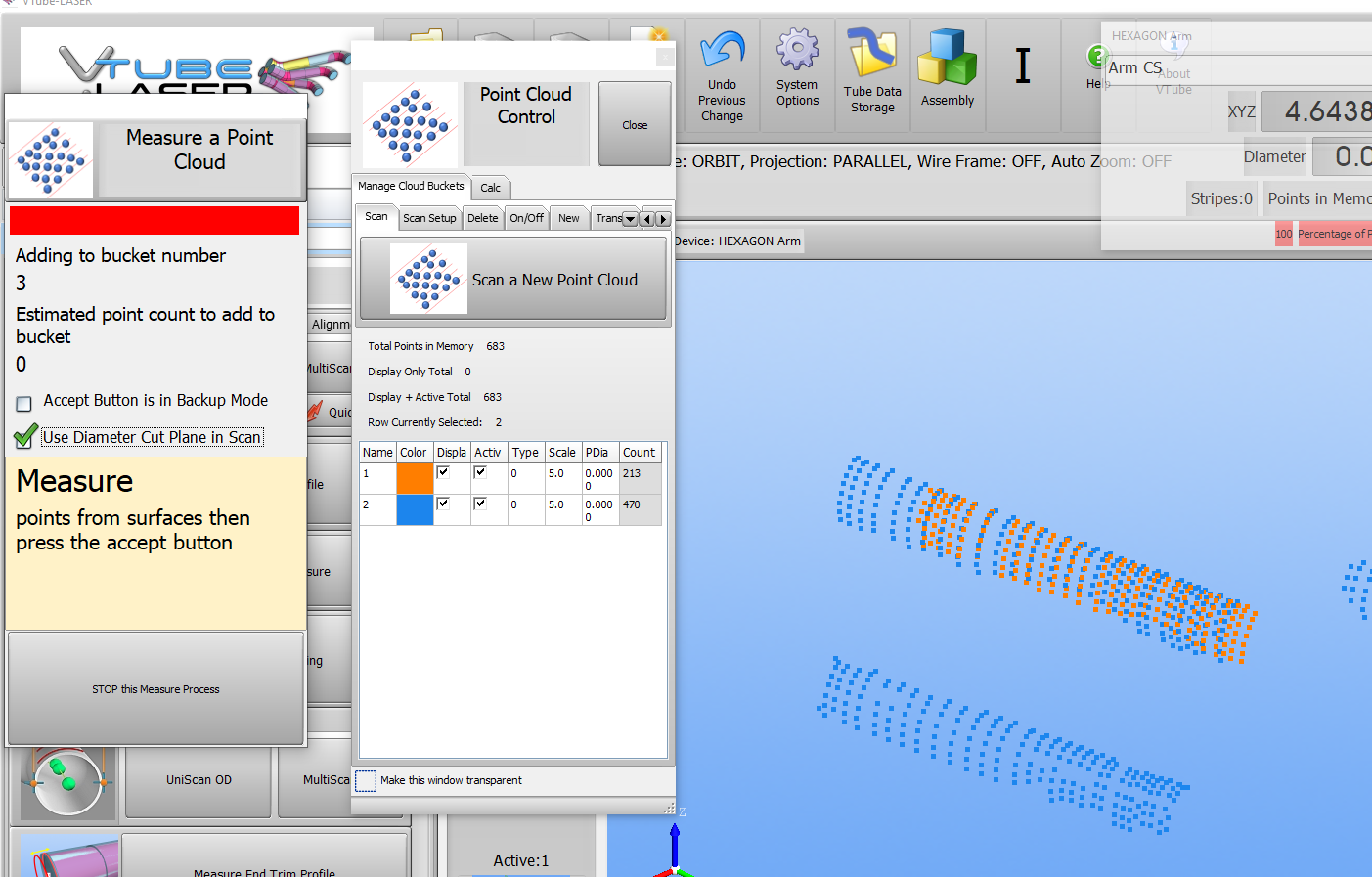Click the Row Currently Selected value

point(499,422)
